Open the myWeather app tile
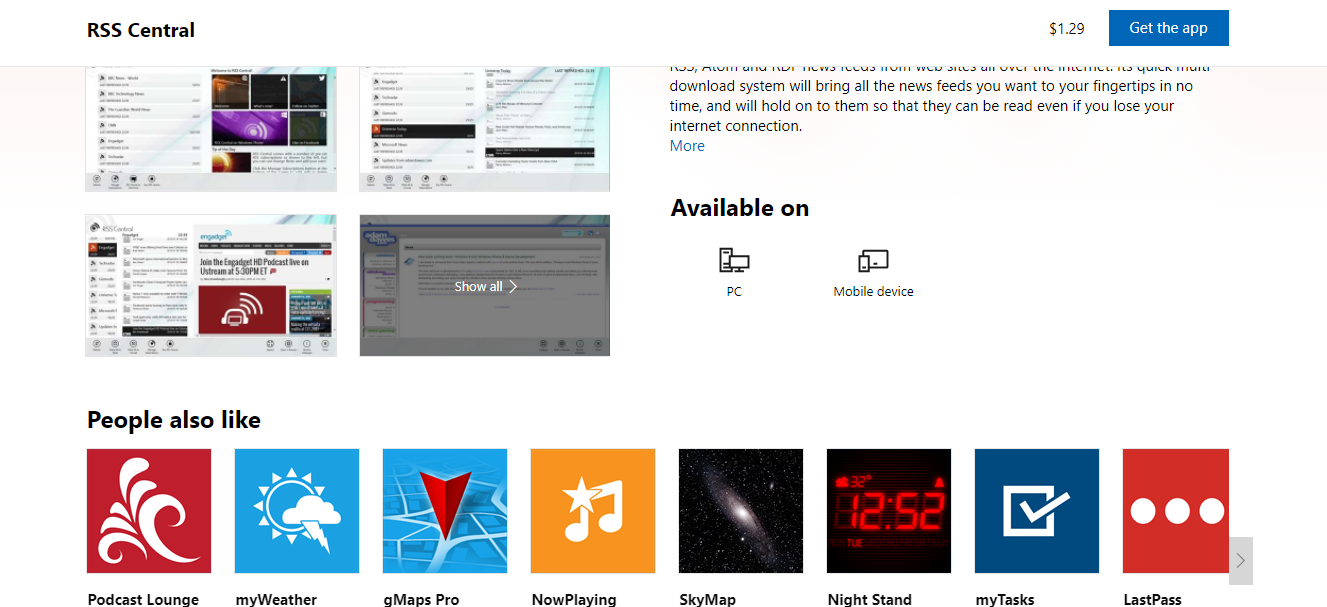Viewport: 1327px width, 607px height. tap(297, 511)
